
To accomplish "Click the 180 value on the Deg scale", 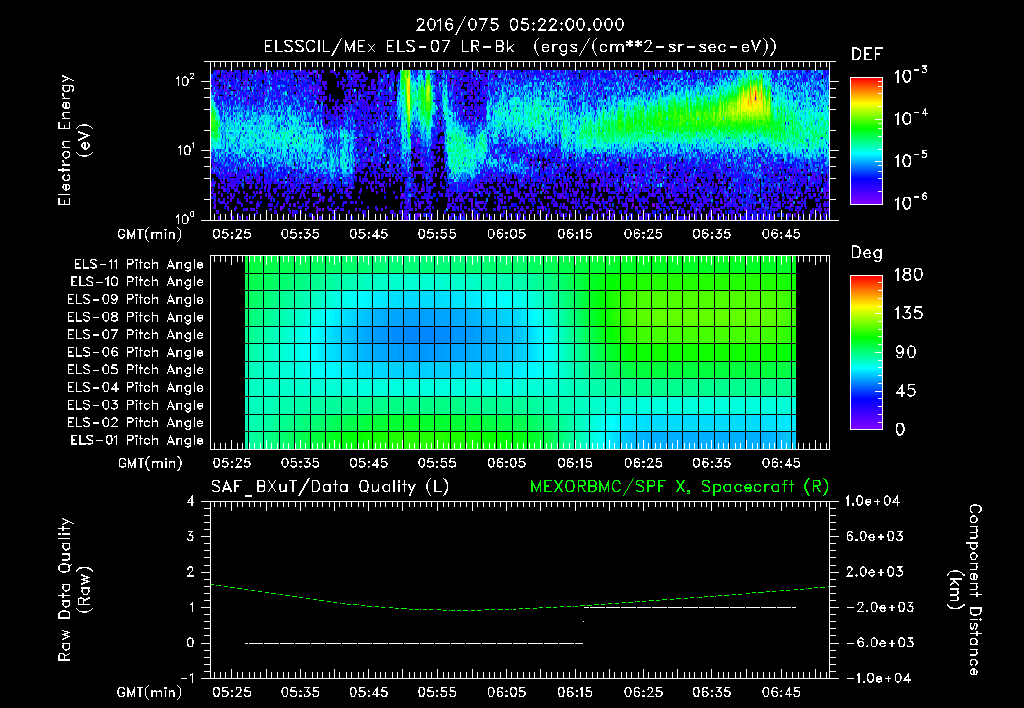I will 908,275.
